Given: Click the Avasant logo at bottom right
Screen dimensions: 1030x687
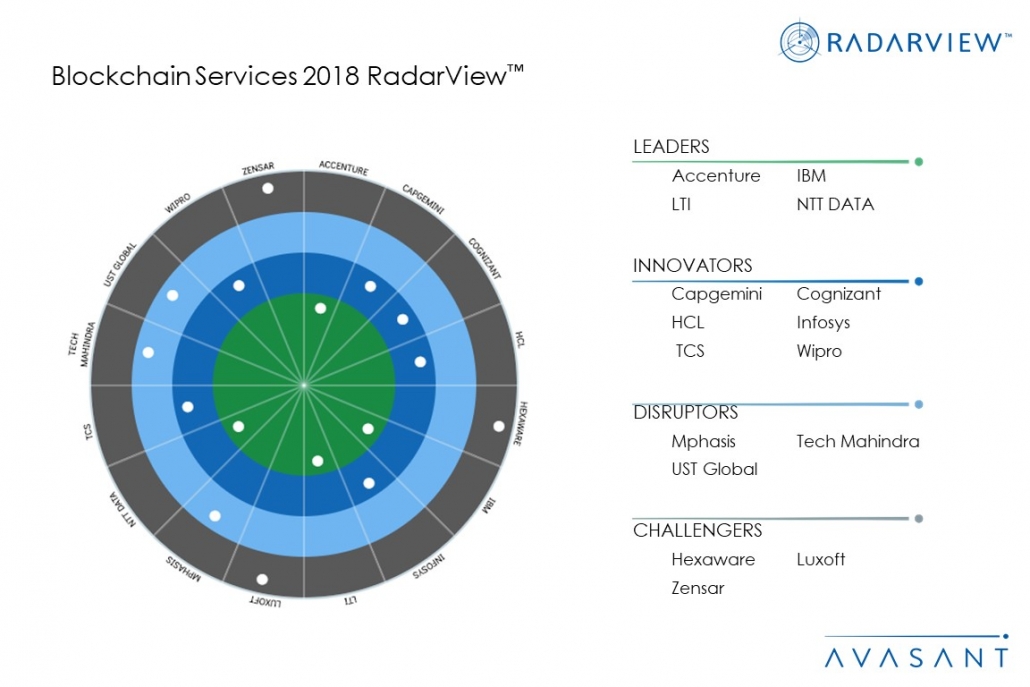Looking at the screenshot, I should coord(916,656).
